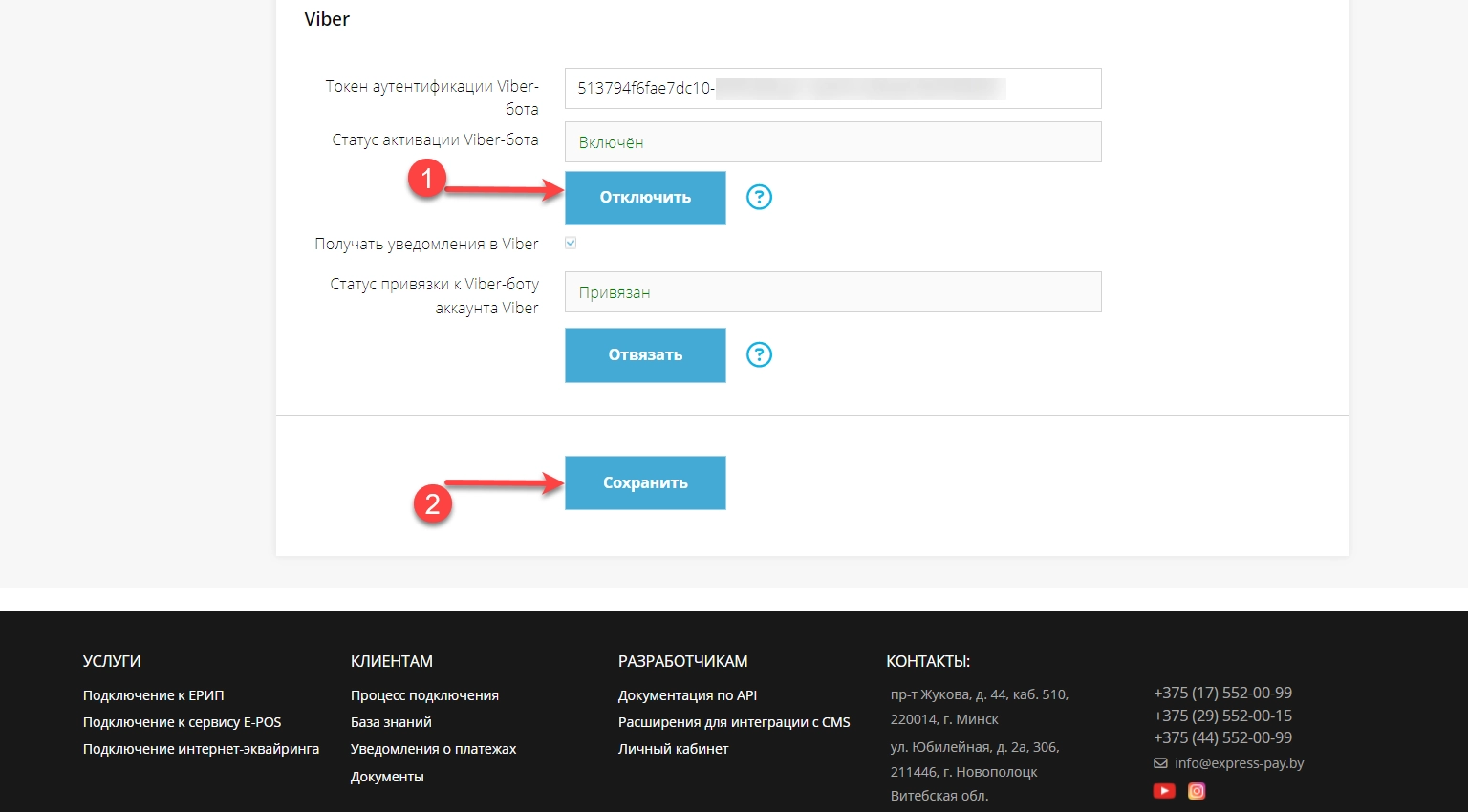Click УСЛУГИ footer heading
The image size is (1468, 812).
(x=112, y=661)
